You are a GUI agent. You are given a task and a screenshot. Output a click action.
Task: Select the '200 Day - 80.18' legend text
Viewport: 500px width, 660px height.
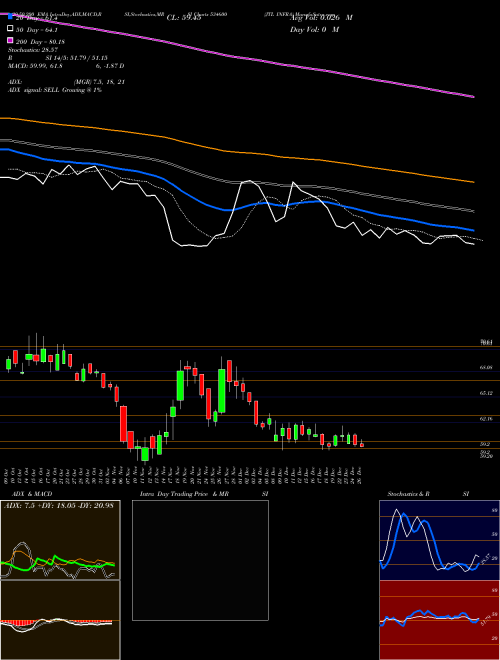point(40,42)
